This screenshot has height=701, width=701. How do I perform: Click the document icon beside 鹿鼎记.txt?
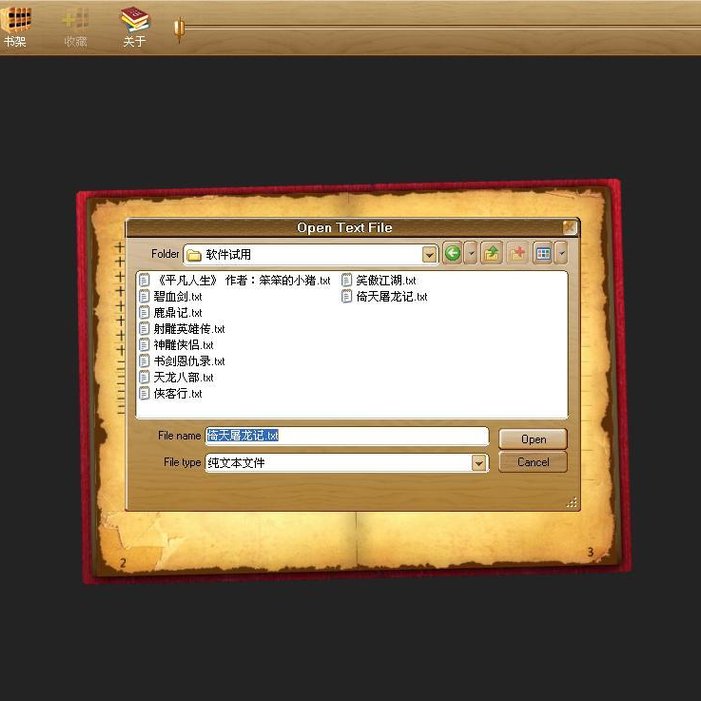click(x=144, y=312)
